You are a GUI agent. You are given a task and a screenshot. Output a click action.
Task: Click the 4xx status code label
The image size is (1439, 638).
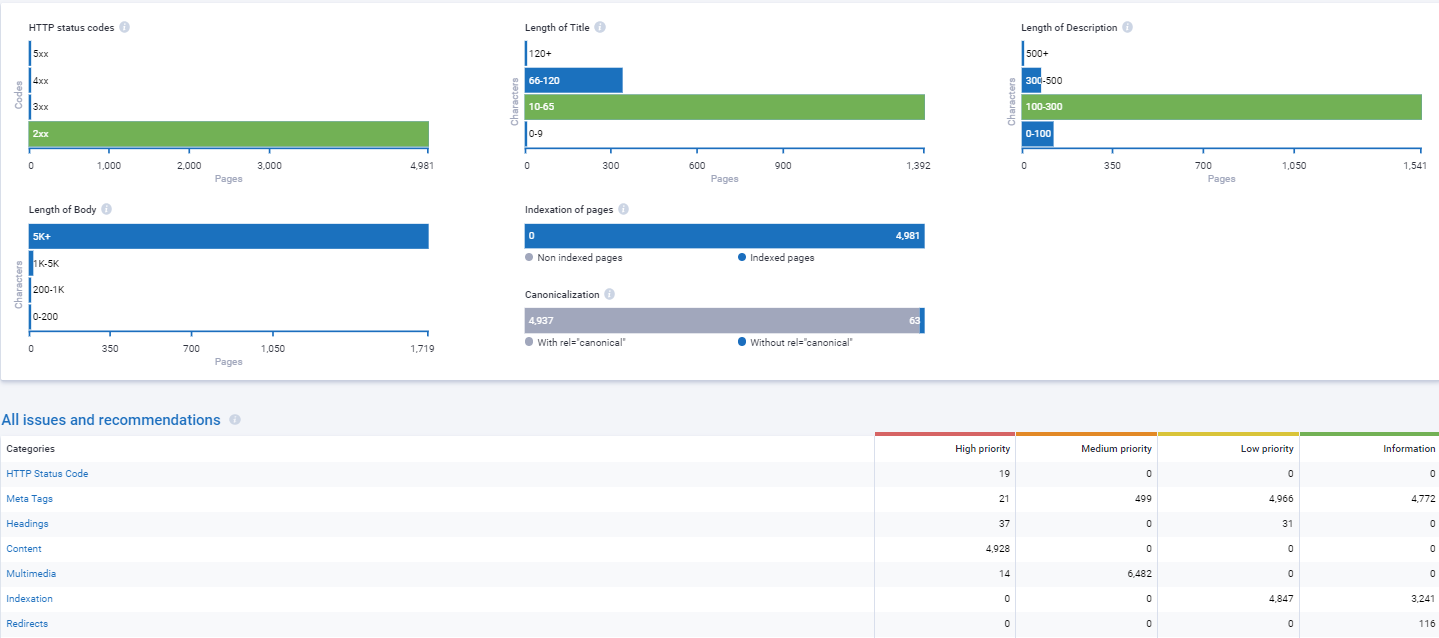41,80
